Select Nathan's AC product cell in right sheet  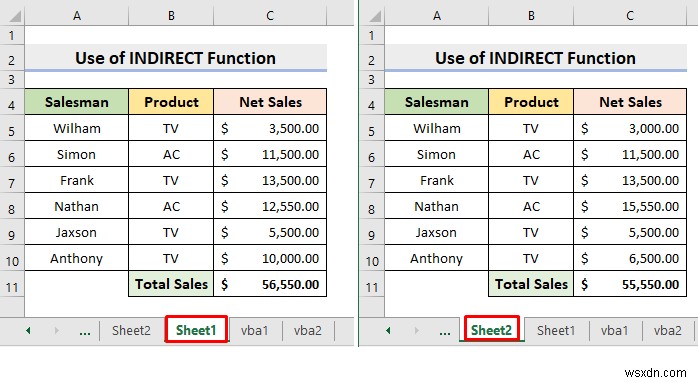click(x=531, y=206)
